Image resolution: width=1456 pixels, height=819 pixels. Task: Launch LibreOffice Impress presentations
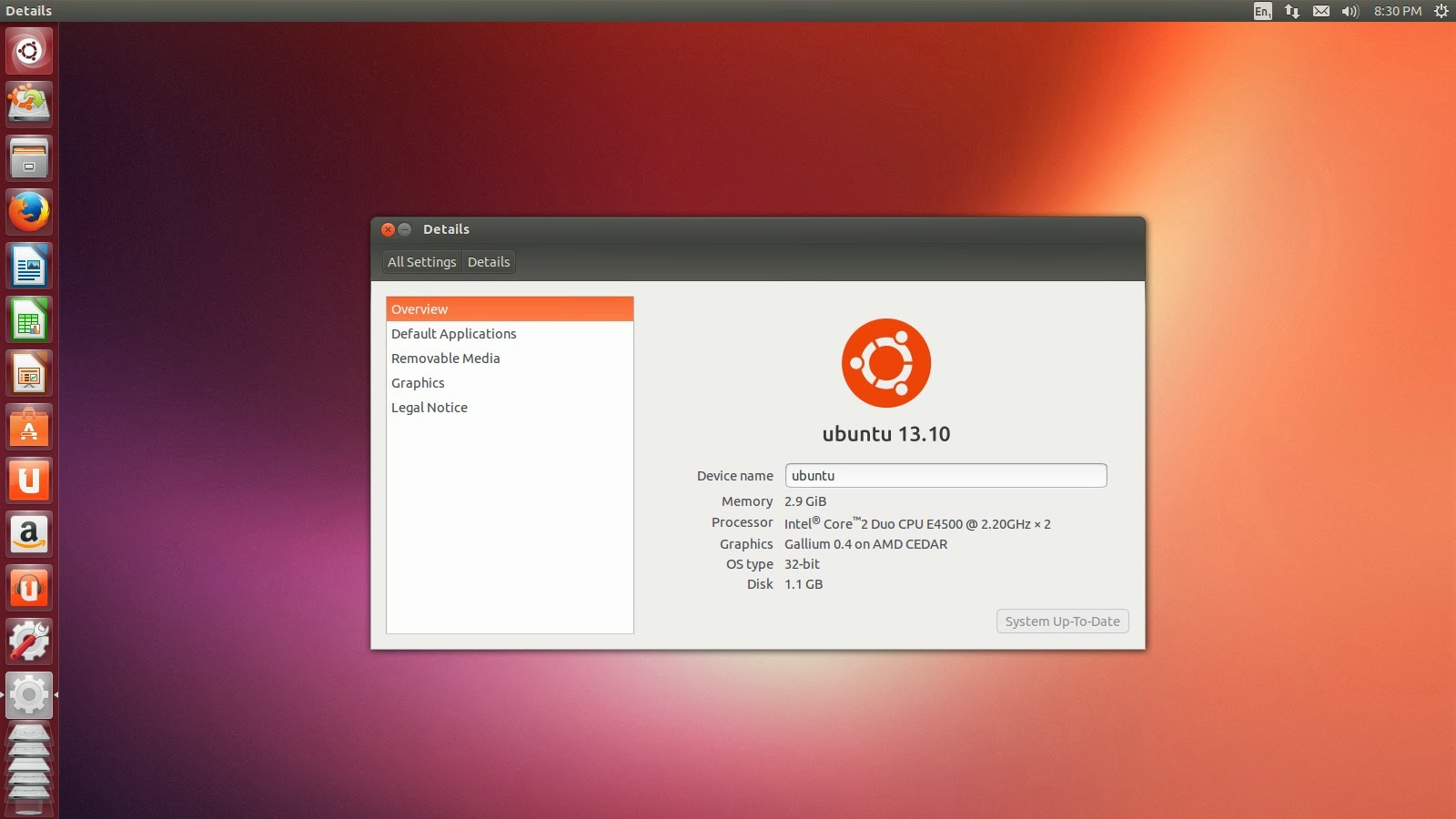[29, 373]
